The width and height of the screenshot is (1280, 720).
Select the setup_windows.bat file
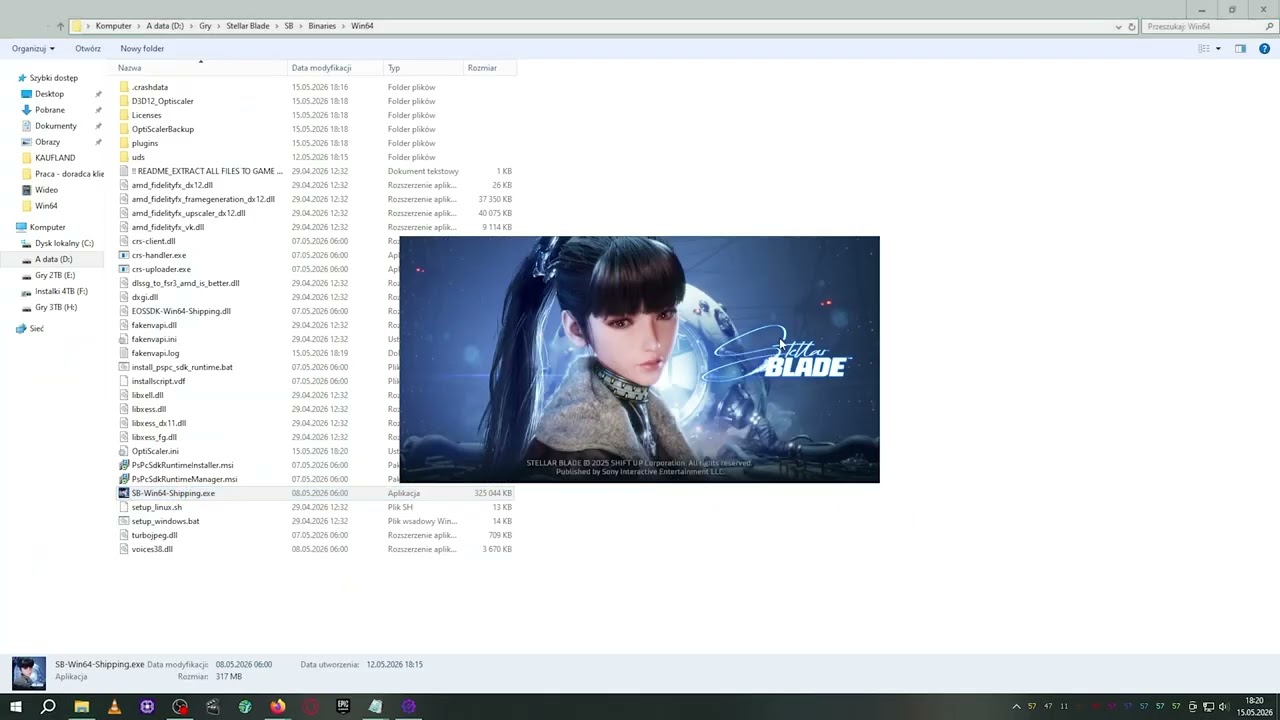coord(165,521)
